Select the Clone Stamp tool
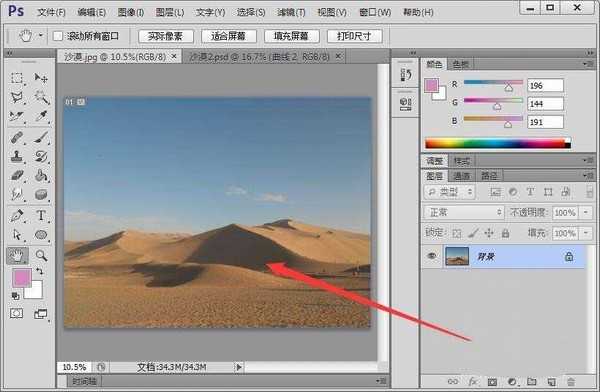 (x=16, y=157)
